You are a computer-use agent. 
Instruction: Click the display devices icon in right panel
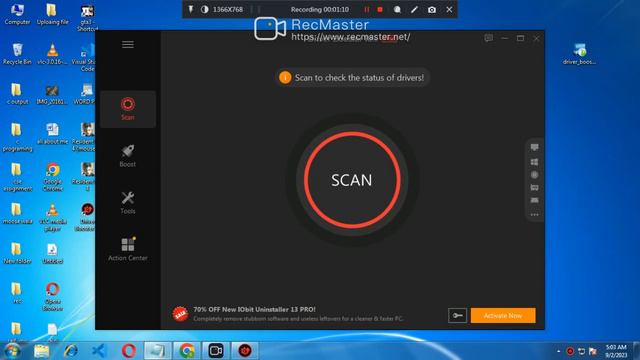click(x=534, y=147)
